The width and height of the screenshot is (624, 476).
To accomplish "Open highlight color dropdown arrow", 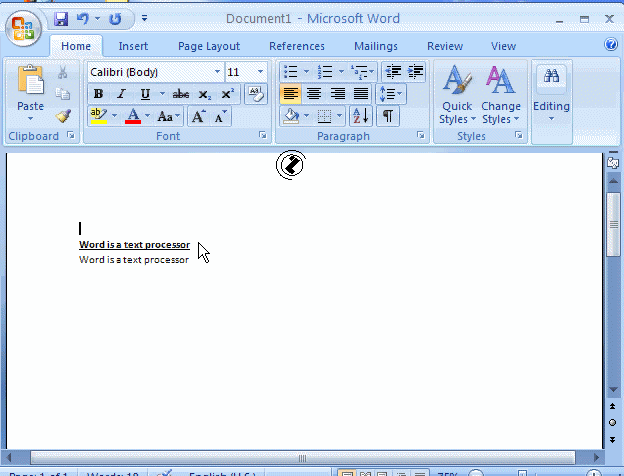I will [x=114, y=116].
